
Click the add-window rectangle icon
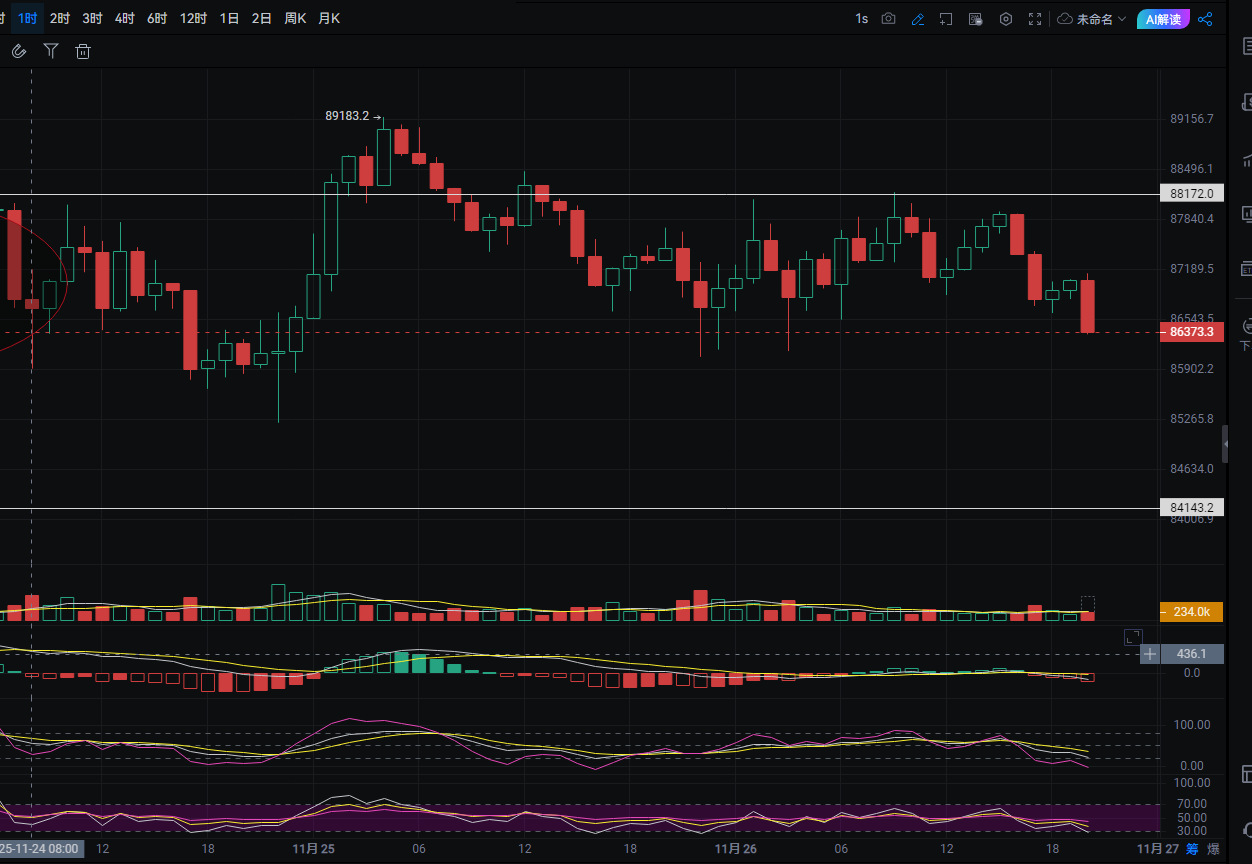coord(946,19)
